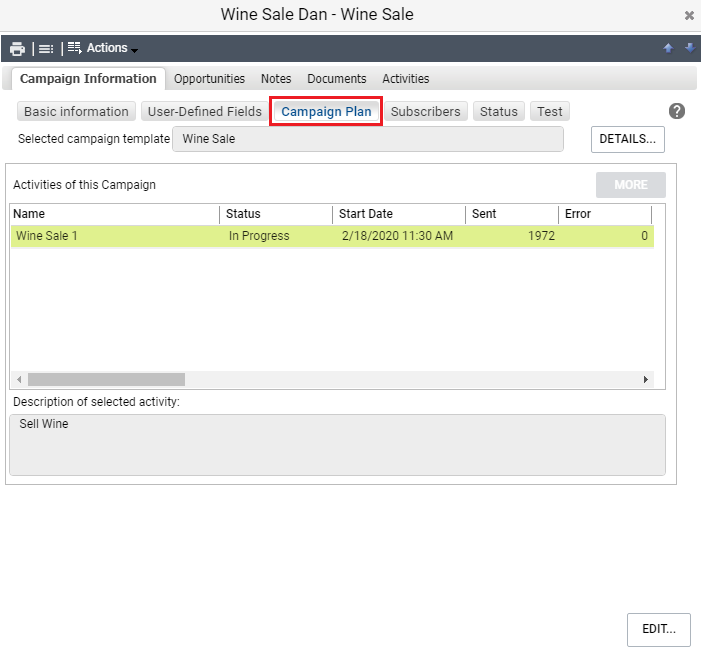
Task: Click the 2/18/2020 11:30 AM start date cell
Action: click(x=397, y=236)
